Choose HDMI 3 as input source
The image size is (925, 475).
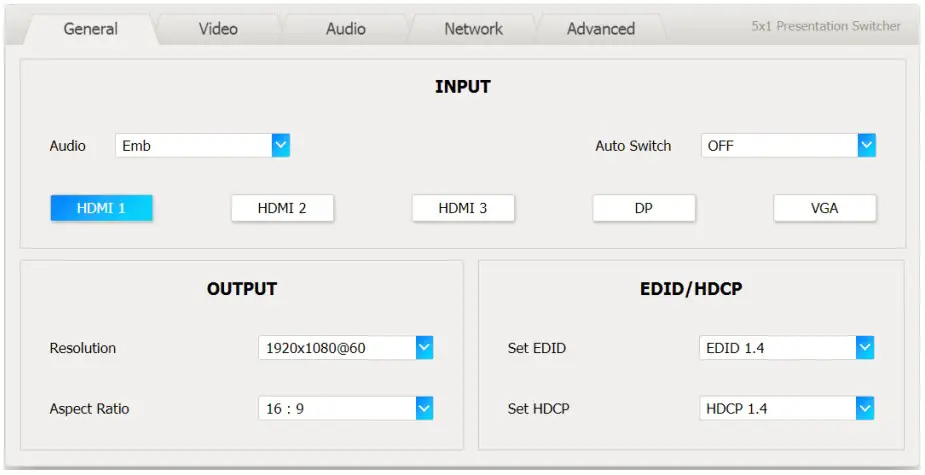pyautogui.click(x=463, y=208)
